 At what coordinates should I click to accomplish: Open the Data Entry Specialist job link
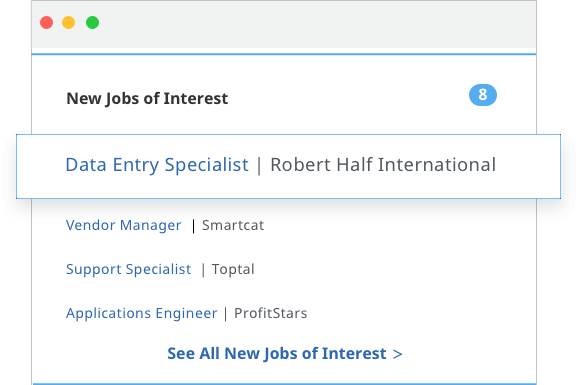coord(157,165)
